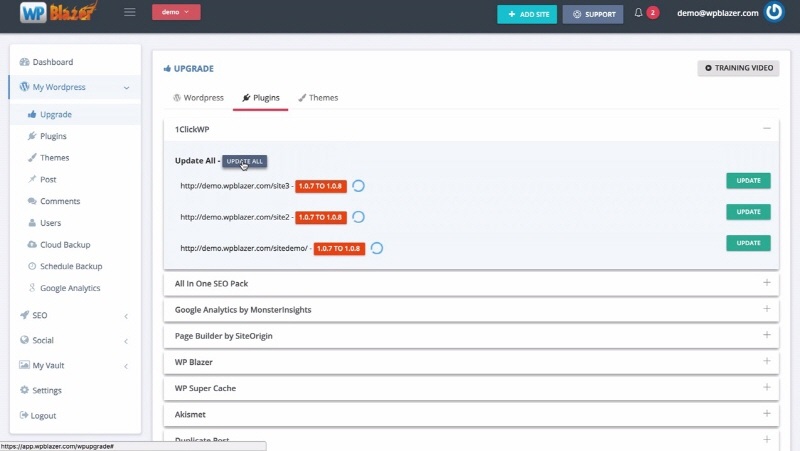Viewport: 800px width, 451px height.
Task: Click the Add Site button
Action: coord(527,14)
